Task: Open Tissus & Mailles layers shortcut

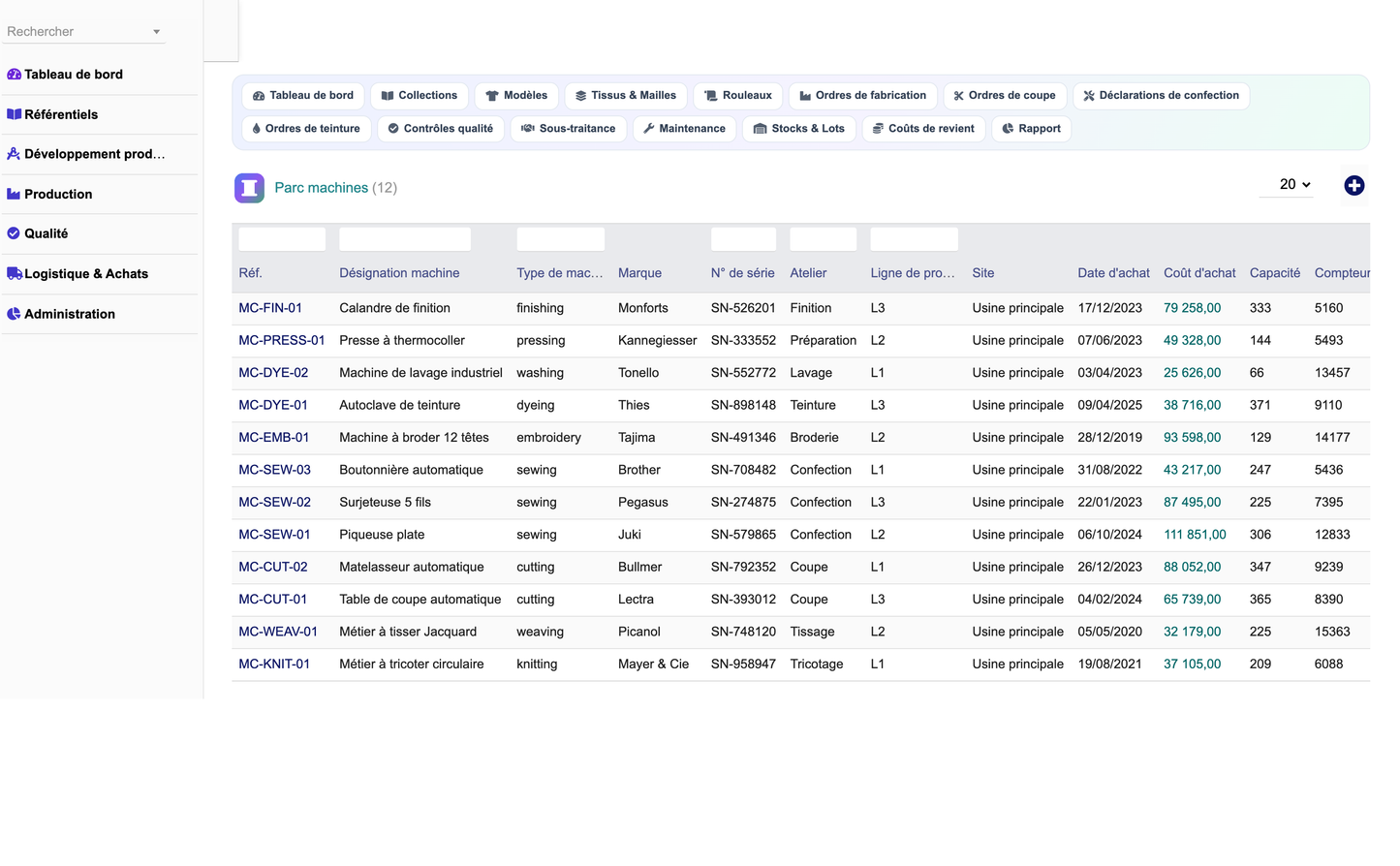Action: 626,96
